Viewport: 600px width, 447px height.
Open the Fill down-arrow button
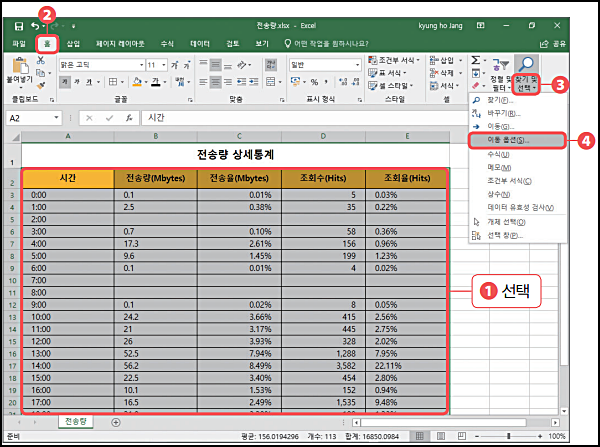[x=476, y=73]
